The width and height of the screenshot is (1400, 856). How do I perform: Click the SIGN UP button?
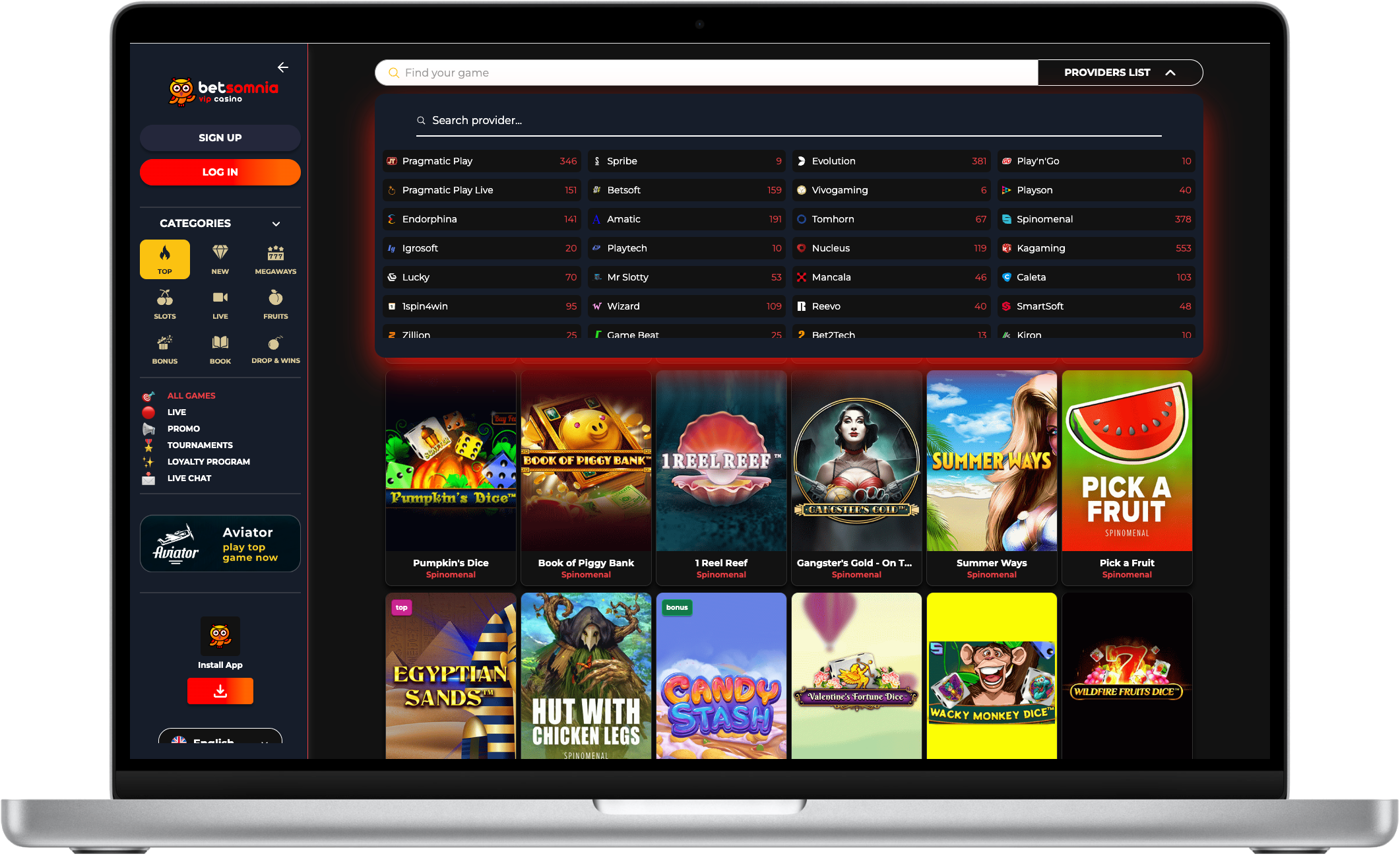point(220,138)
